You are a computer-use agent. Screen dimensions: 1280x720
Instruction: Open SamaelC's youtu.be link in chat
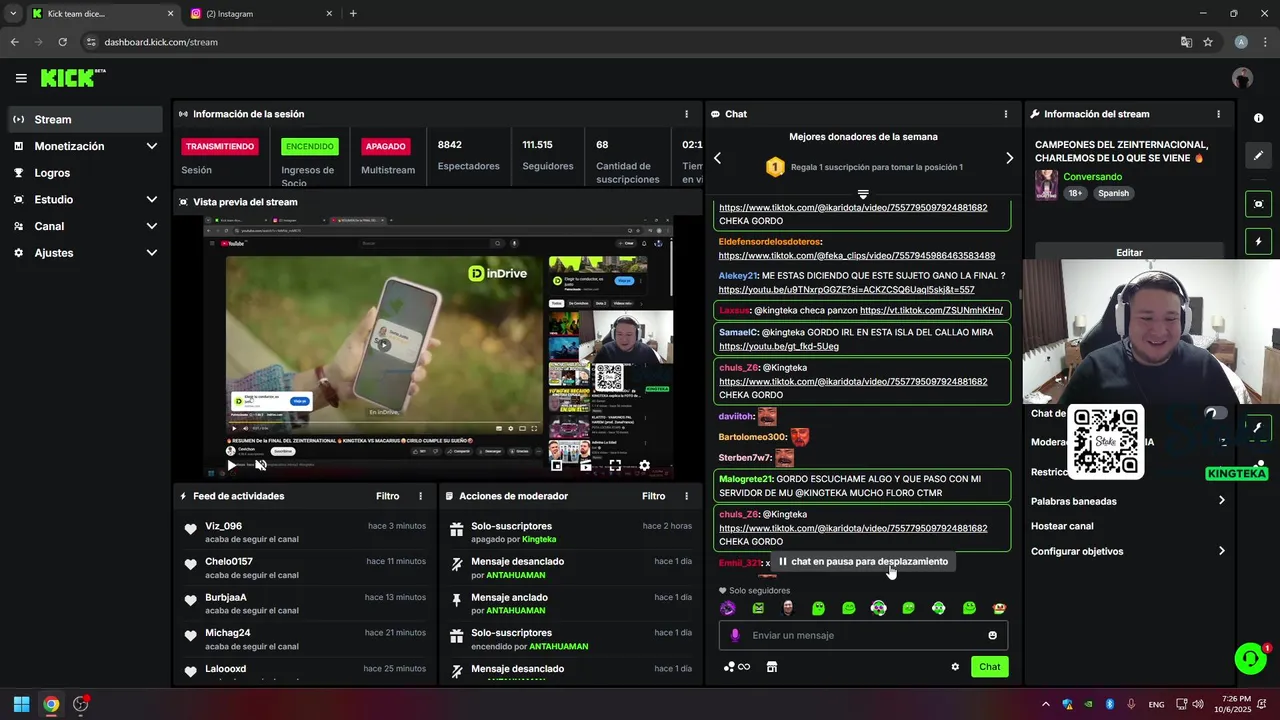[x=779, y=347]
